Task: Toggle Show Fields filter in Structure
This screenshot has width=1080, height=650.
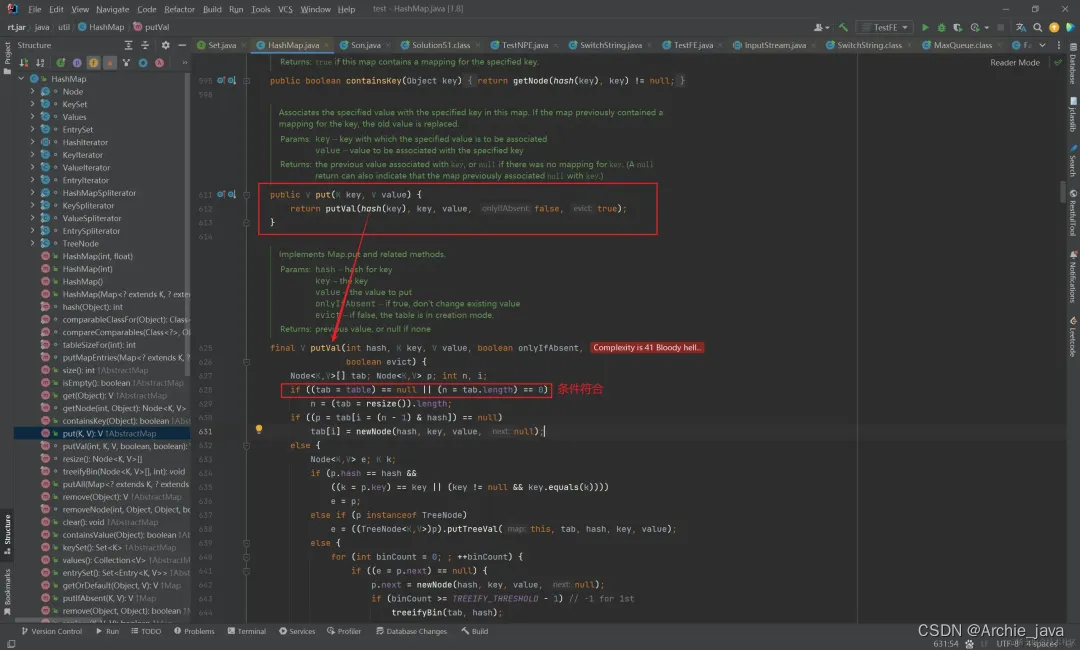Action: tap(93, 63)
